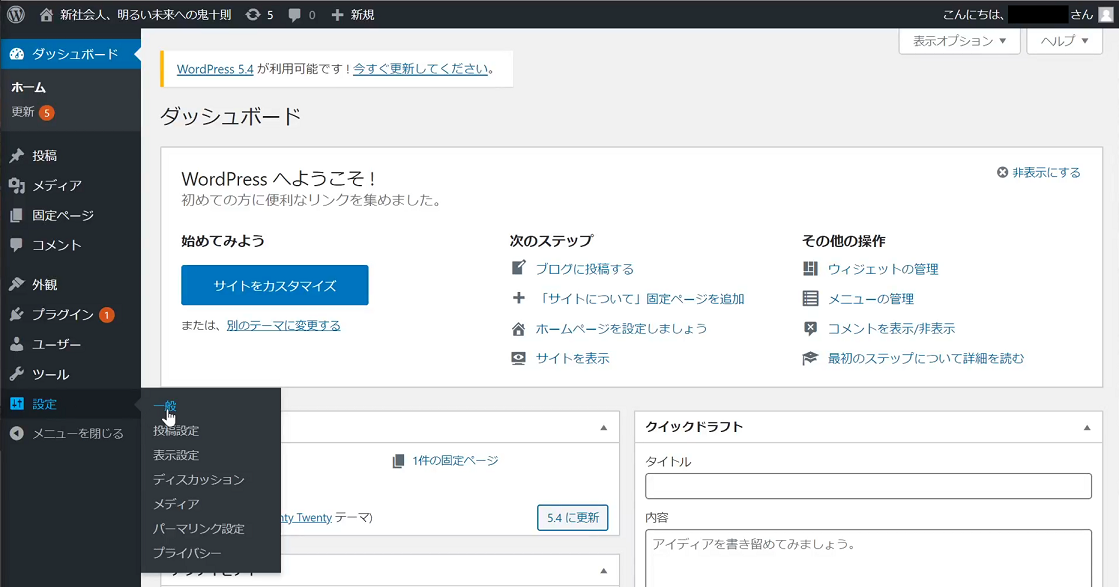Image resolution: width=1119 pixels, height=587 pixels.
Task: Open the ホームページを設定しましょう link
Action: (622, 329)
